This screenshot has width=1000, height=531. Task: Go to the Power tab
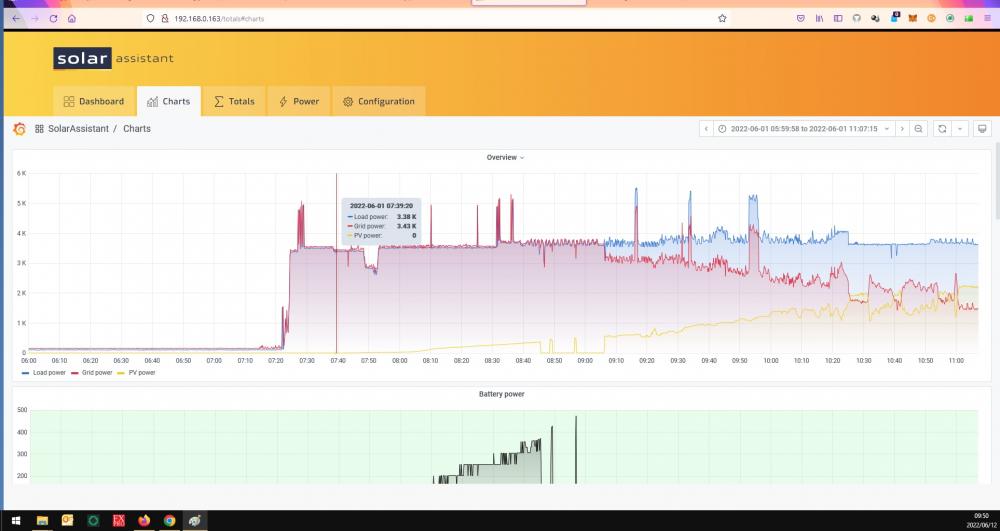point(298,101)
